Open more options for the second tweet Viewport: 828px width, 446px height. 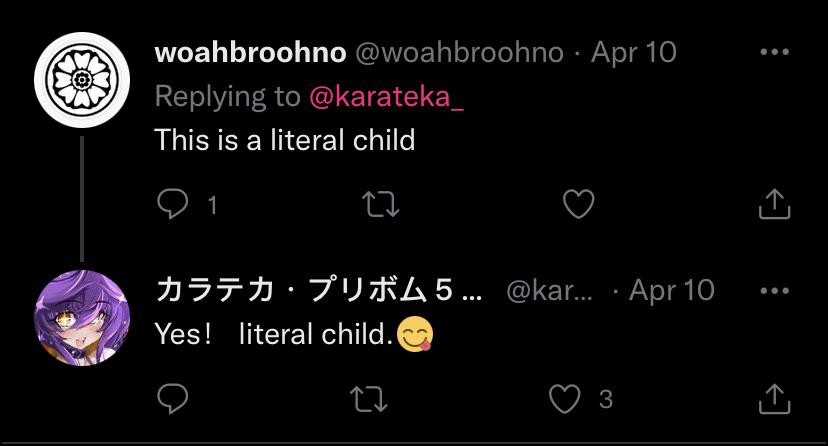(775, 291)
